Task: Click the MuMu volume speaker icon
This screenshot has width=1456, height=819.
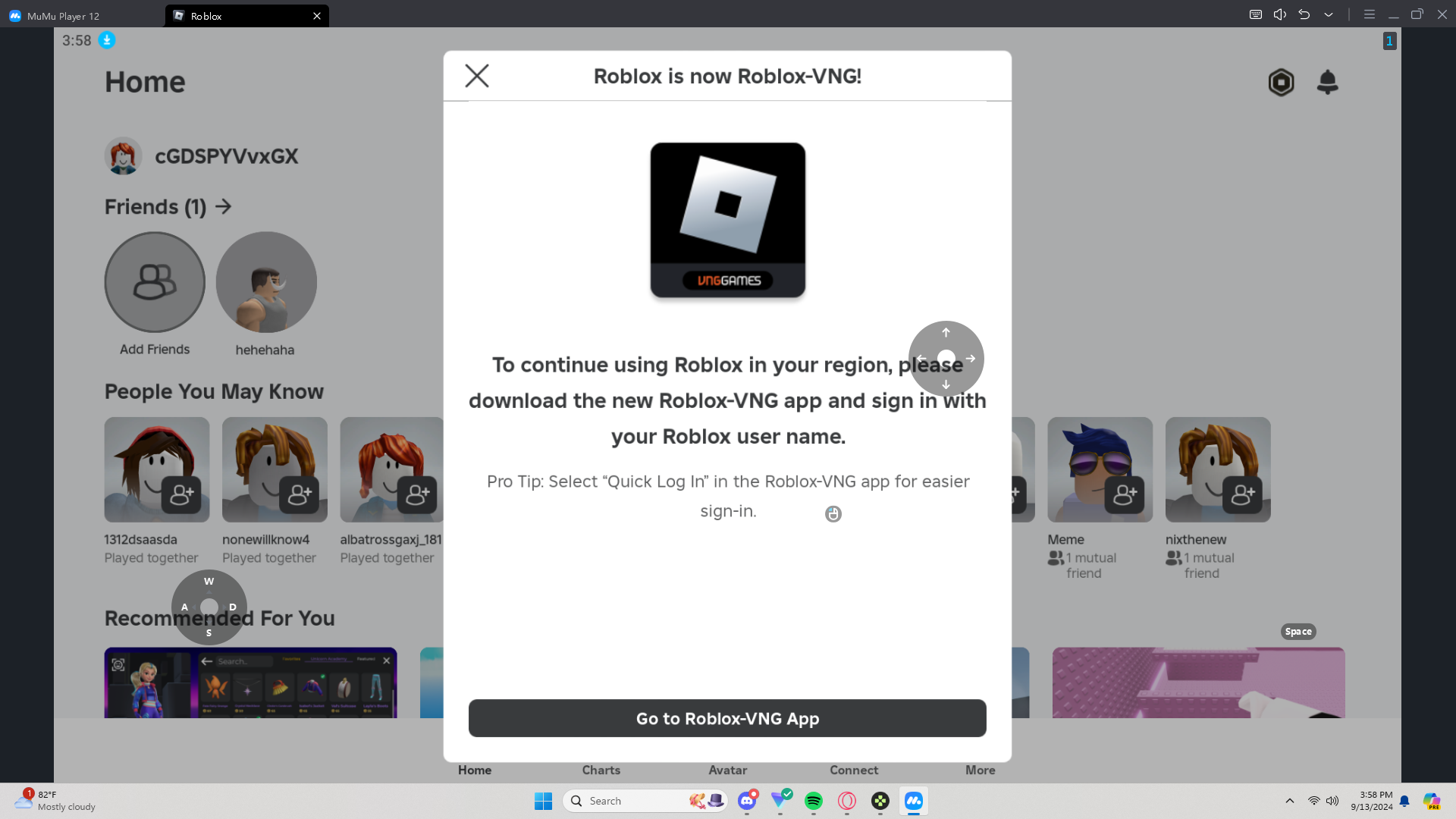Action: [x=1280, y=14]
